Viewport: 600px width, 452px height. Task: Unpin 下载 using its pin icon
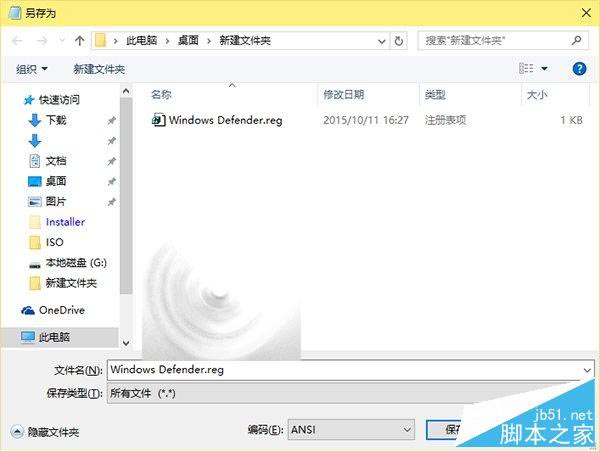pos(111,121)
